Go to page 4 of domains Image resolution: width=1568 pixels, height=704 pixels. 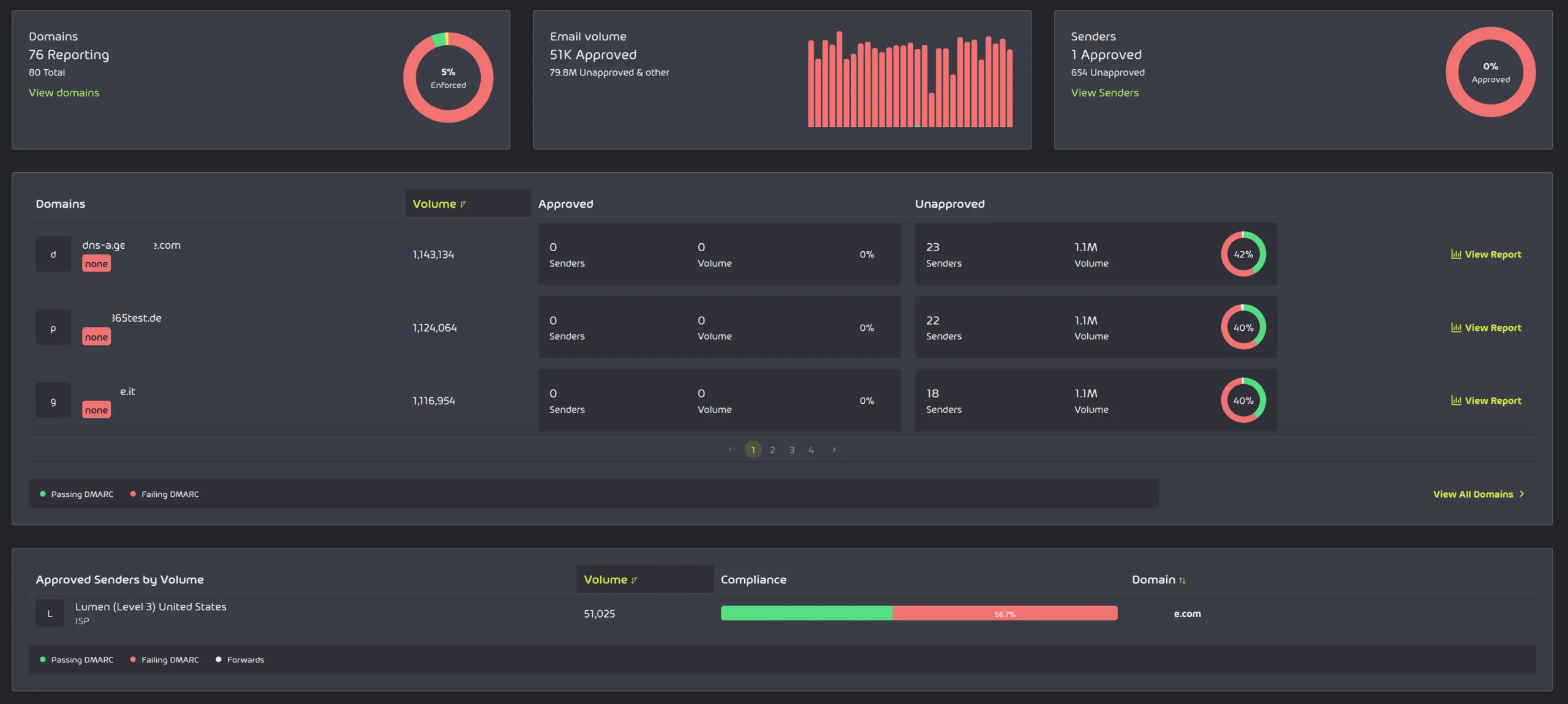point(811,450)
